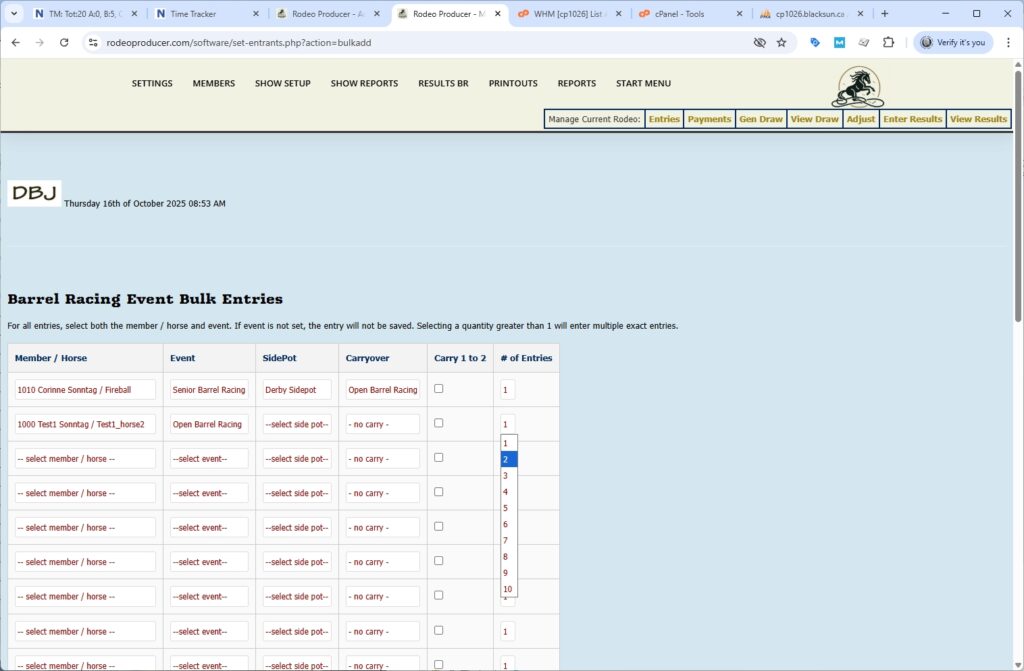Switch to the SHOW SETUP menu
Screen dimensions: 1024x671
281,84
